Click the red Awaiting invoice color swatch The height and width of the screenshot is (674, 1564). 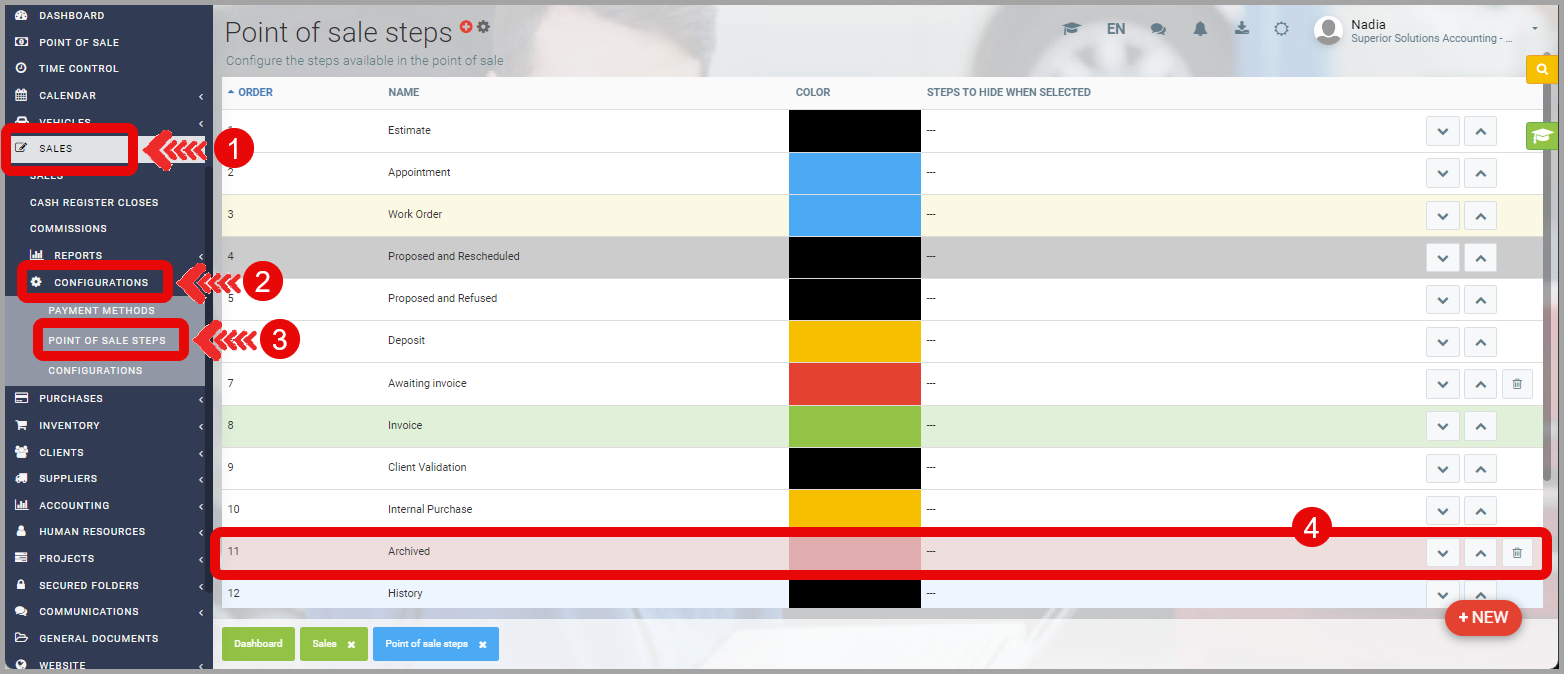click(x=854, y=384)
